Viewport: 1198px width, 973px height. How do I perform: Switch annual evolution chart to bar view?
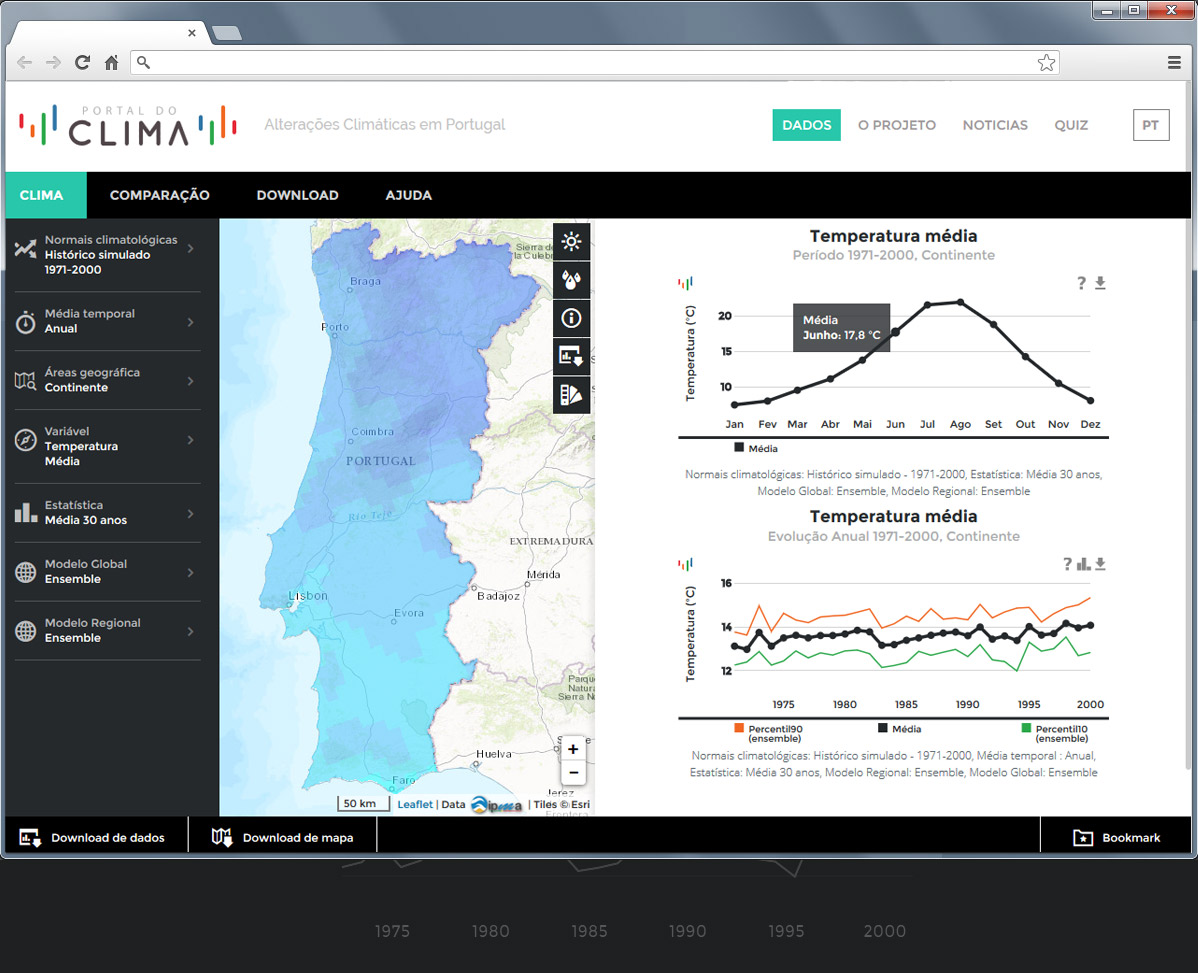pyautogui.click(x=1083, y=564)
